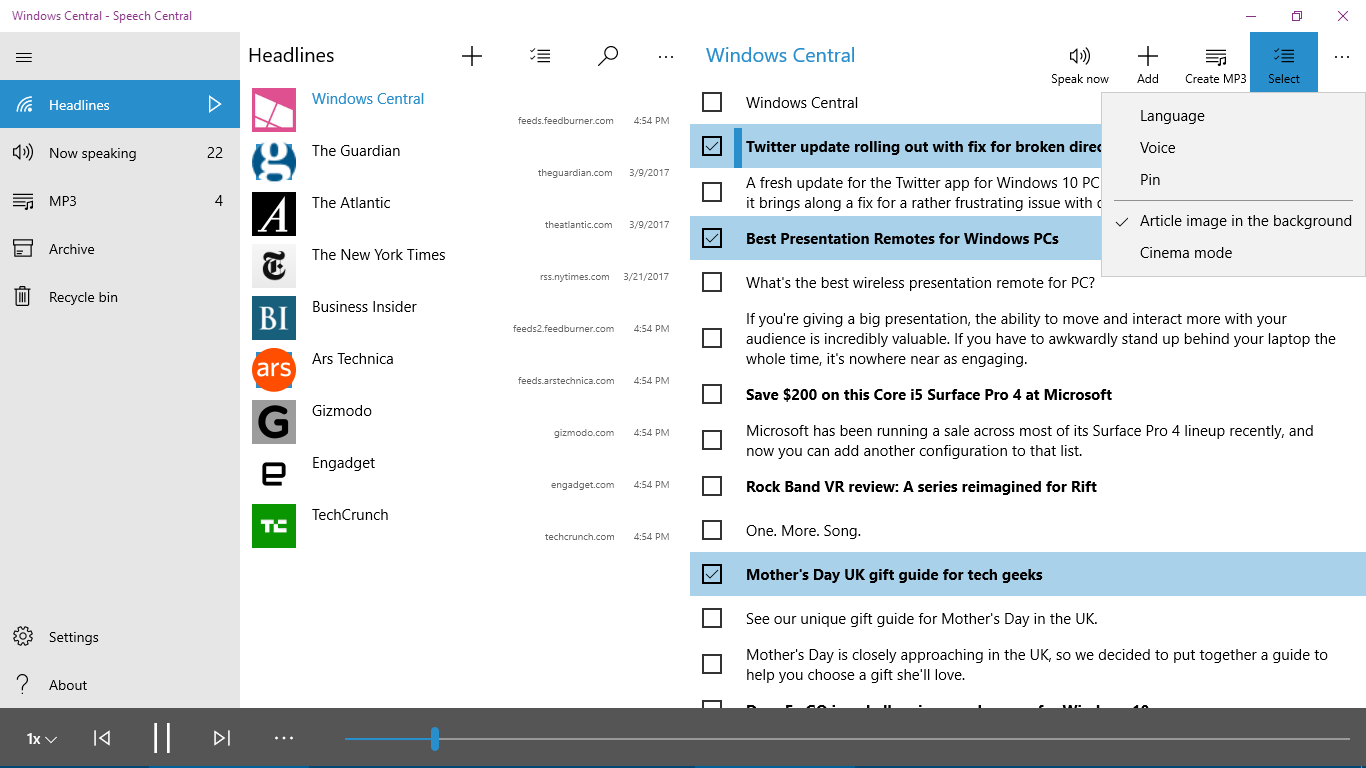Toggle the Select mode button

(x=1284, y=62)
